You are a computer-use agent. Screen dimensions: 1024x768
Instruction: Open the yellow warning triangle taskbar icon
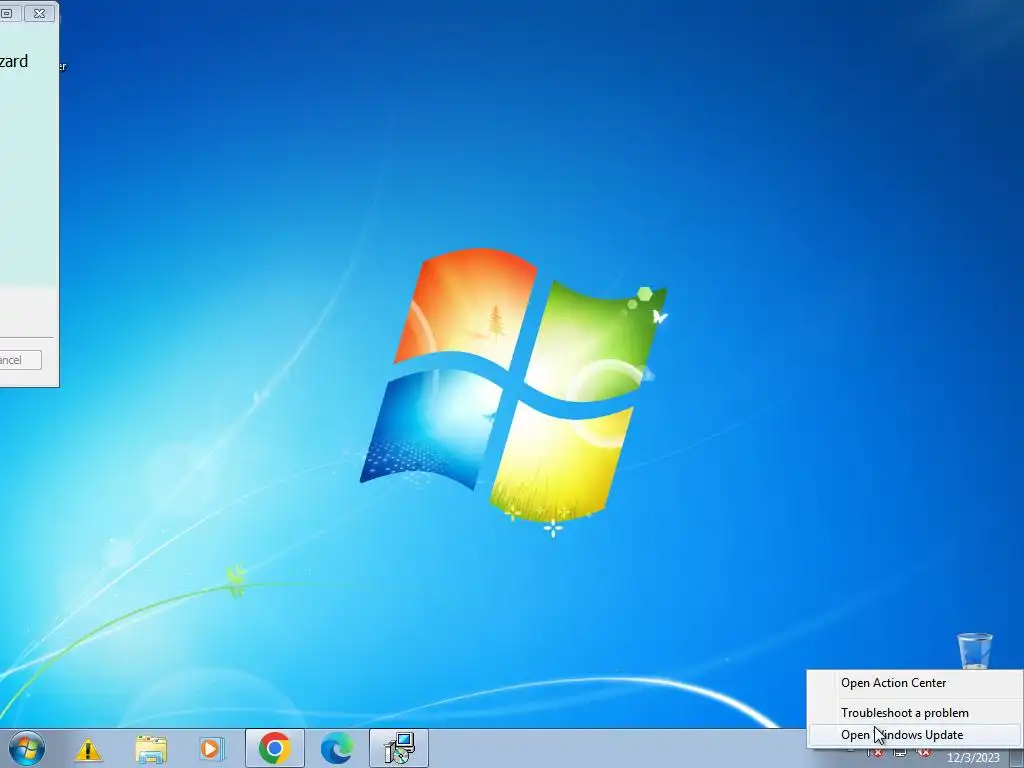coord(88,749)
